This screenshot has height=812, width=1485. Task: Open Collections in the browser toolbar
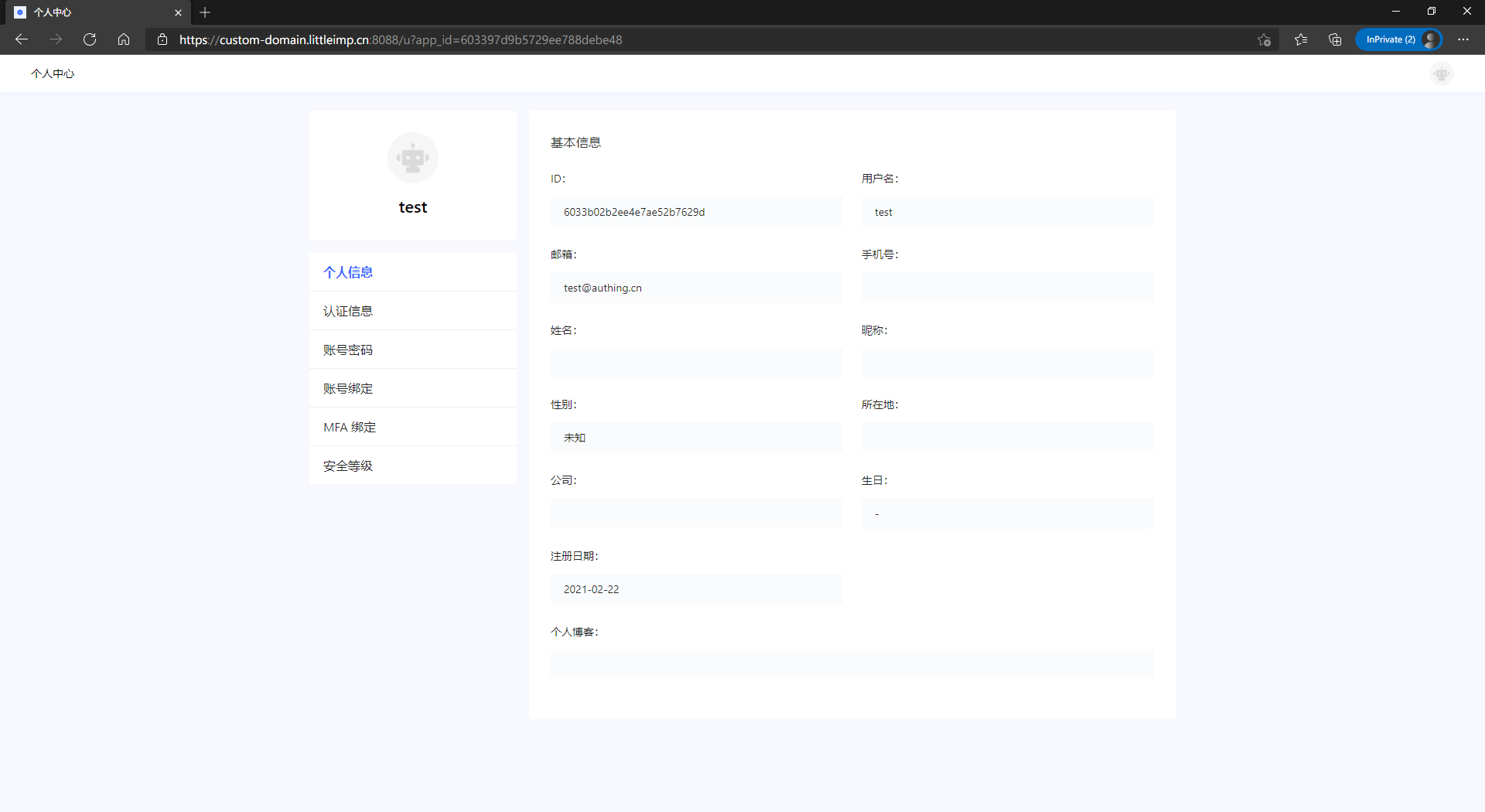coord(1335,39)
